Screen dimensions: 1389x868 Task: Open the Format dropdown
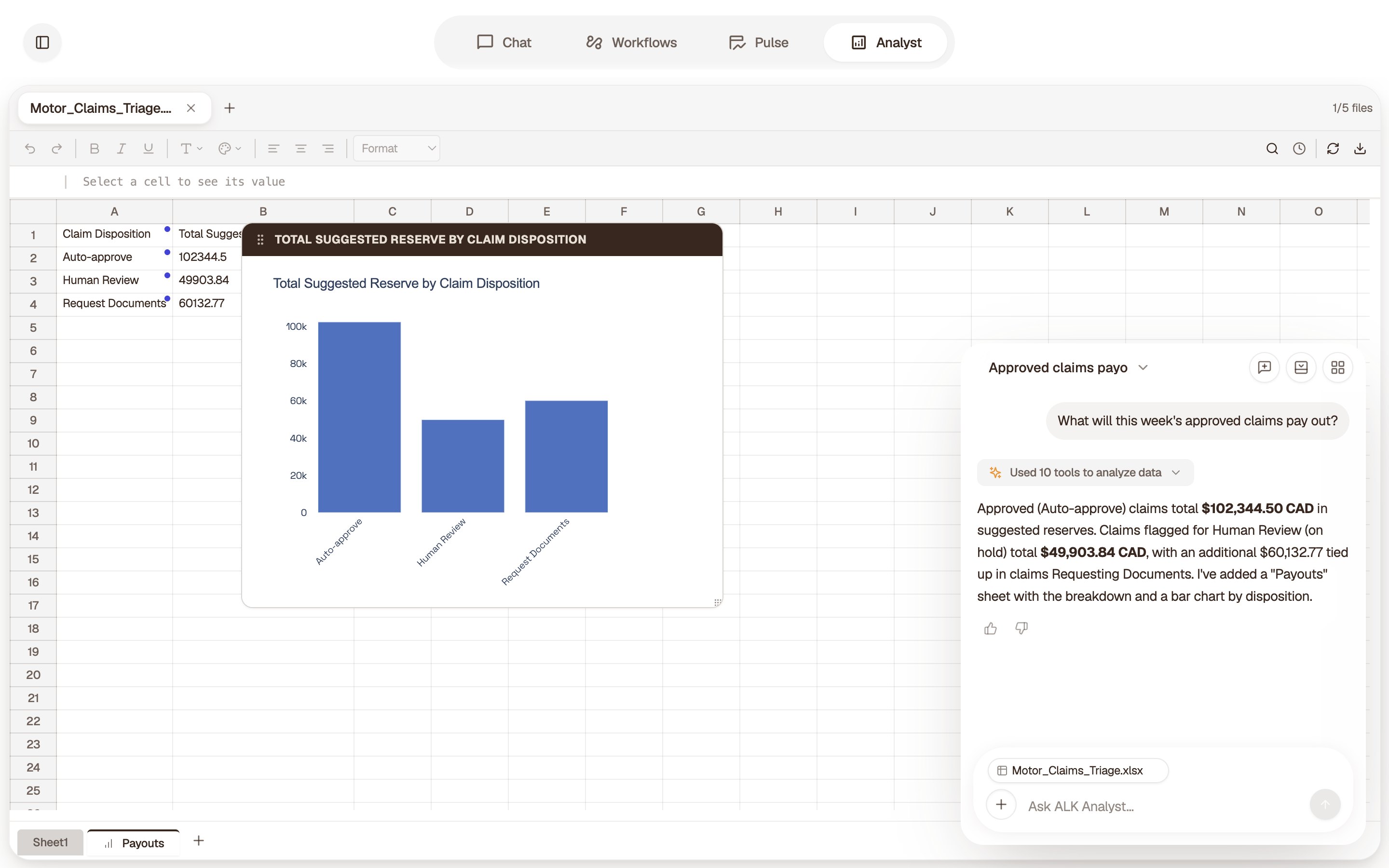click(x=396, y=148)
